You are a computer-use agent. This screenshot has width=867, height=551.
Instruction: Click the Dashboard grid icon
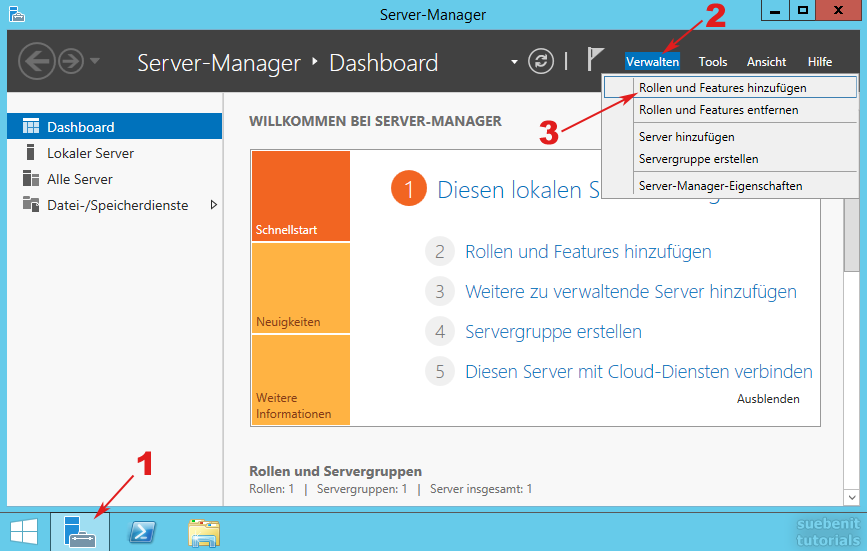click(31, 126)
